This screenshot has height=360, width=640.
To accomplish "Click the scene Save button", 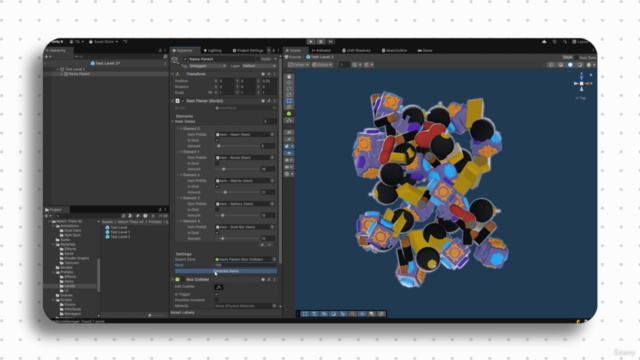I will coord(567,58).
